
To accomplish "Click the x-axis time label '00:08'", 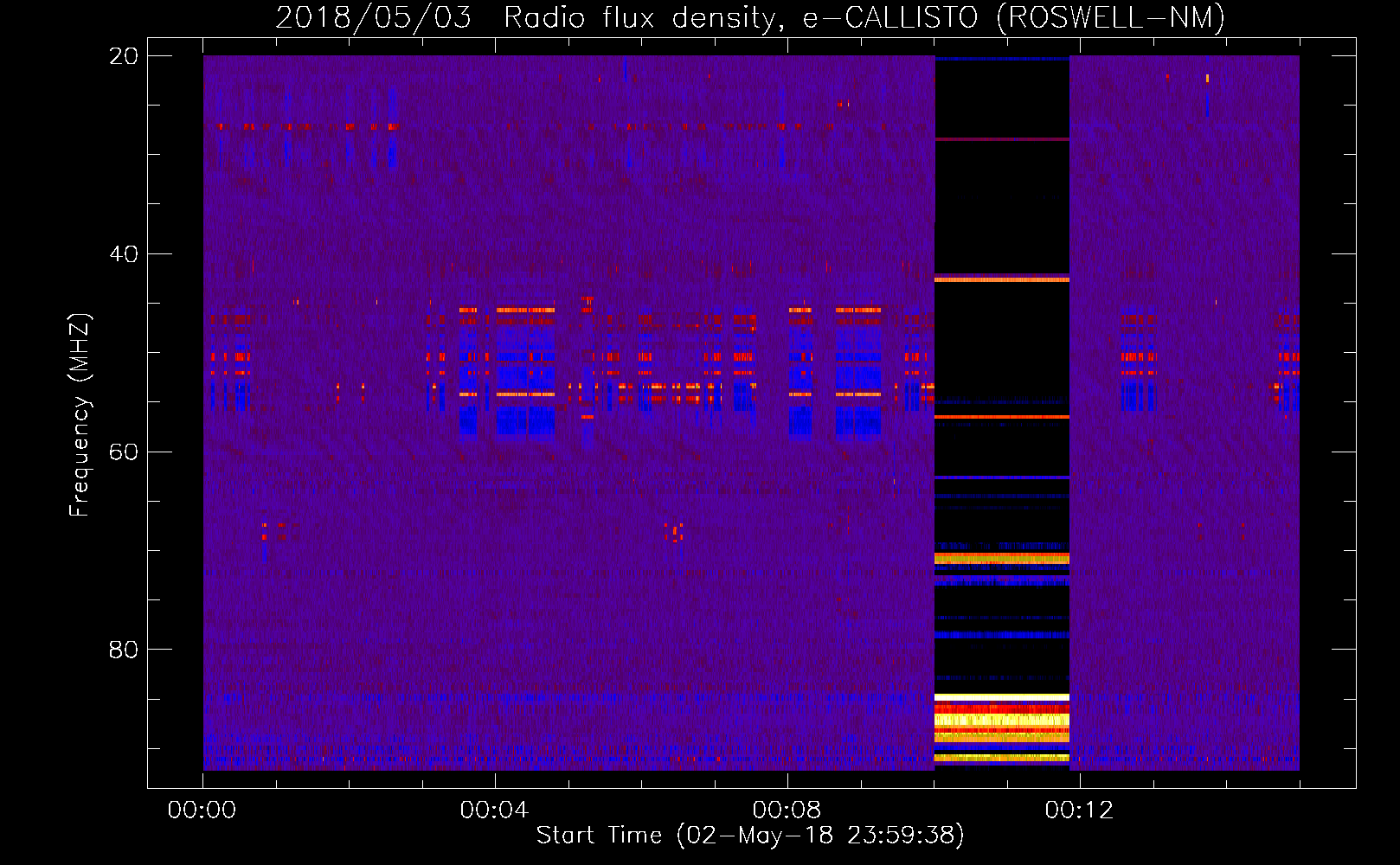I will (x=787, y=810).
